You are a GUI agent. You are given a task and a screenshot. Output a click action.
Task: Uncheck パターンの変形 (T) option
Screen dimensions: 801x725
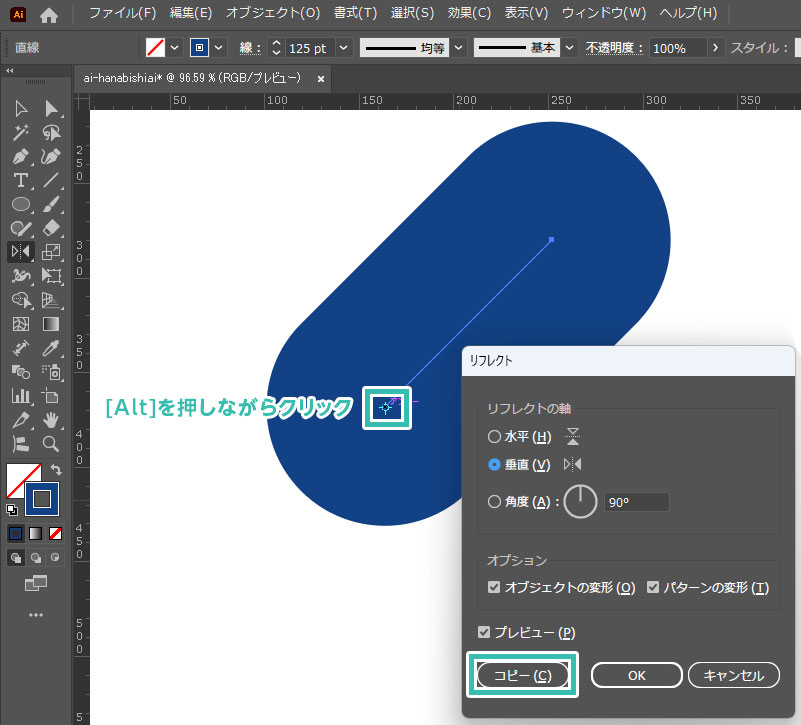(x=654, y=587)
